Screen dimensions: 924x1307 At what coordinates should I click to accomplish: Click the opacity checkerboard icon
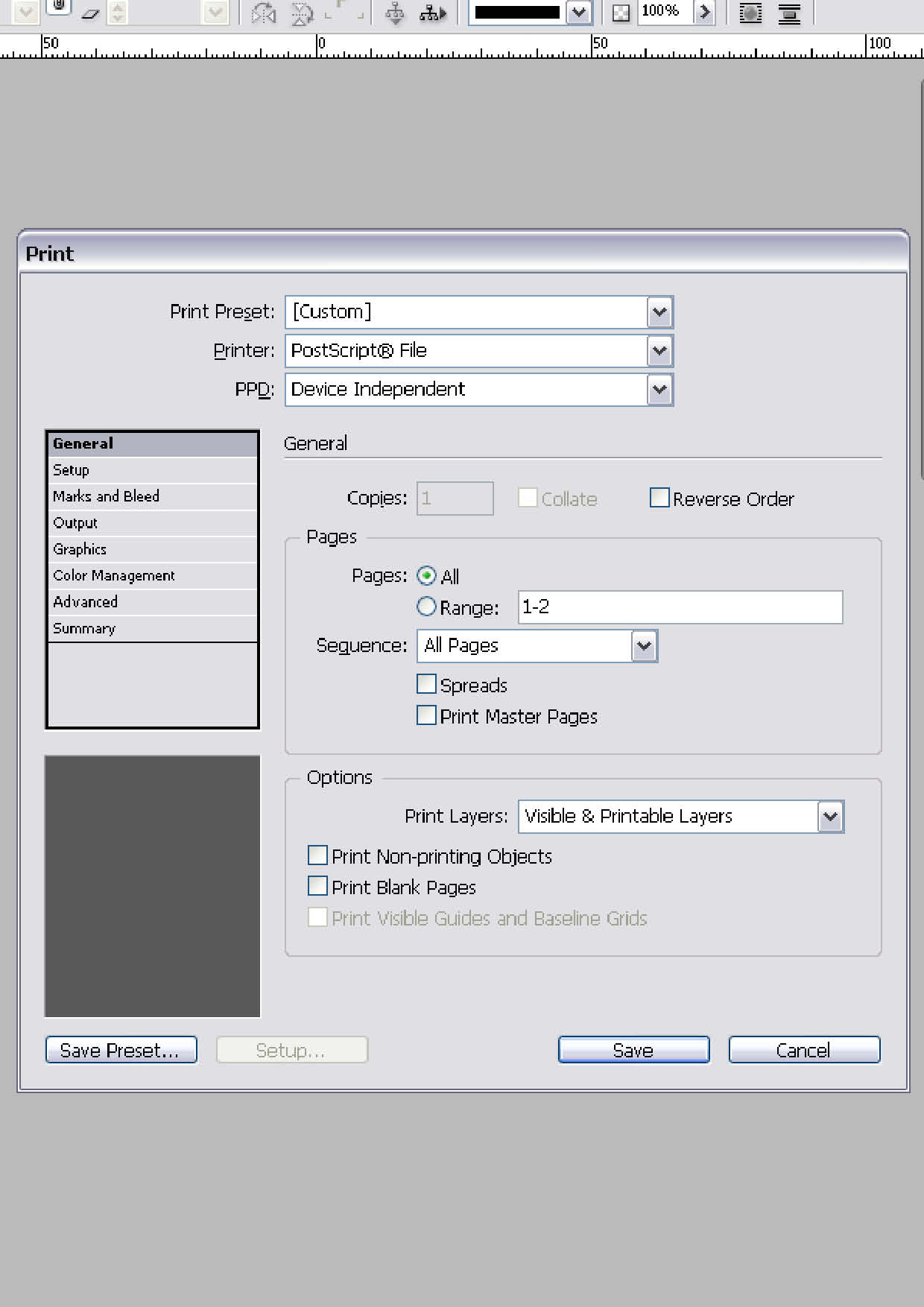[x=621, y=13]
